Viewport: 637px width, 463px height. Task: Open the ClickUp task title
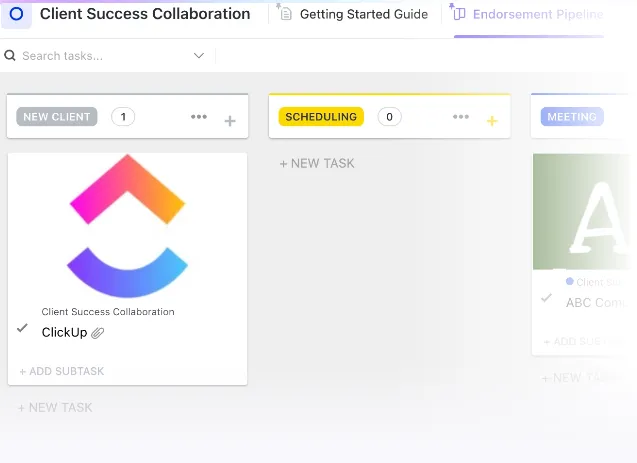coord(64,332)
